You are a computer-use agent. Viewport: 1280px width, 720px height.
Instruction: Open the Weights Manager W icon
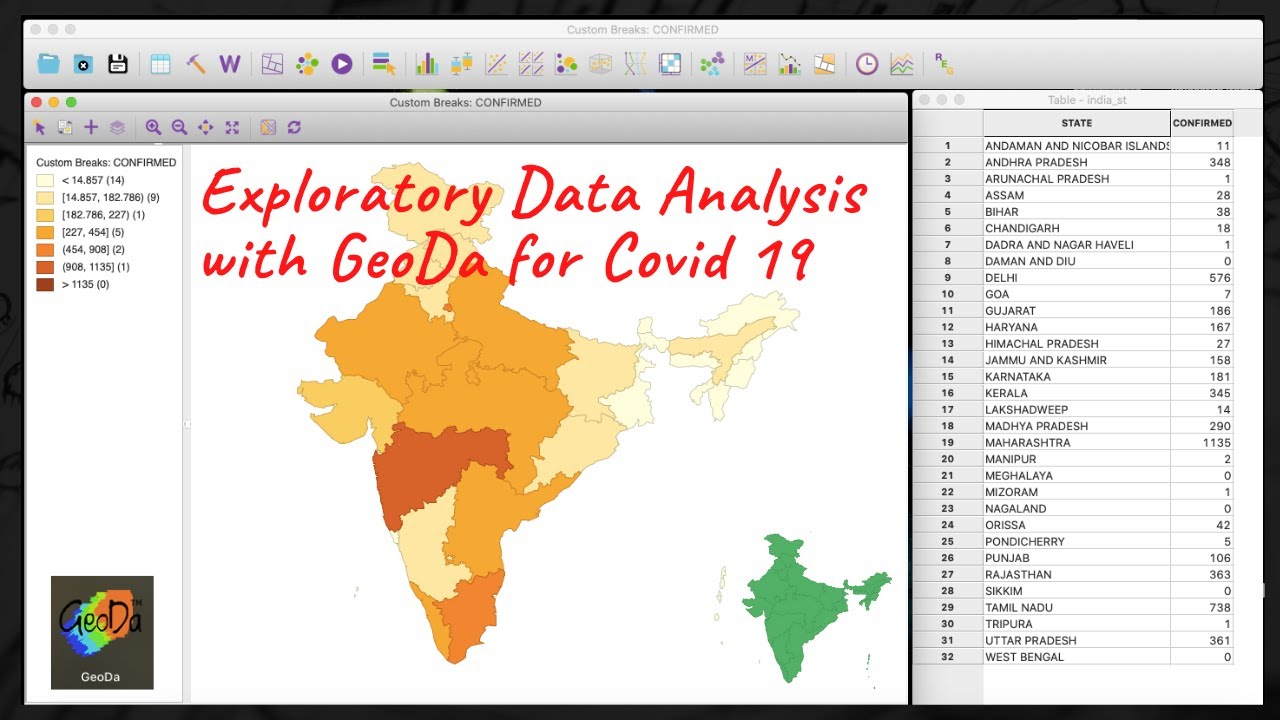[x=230, y=64]
